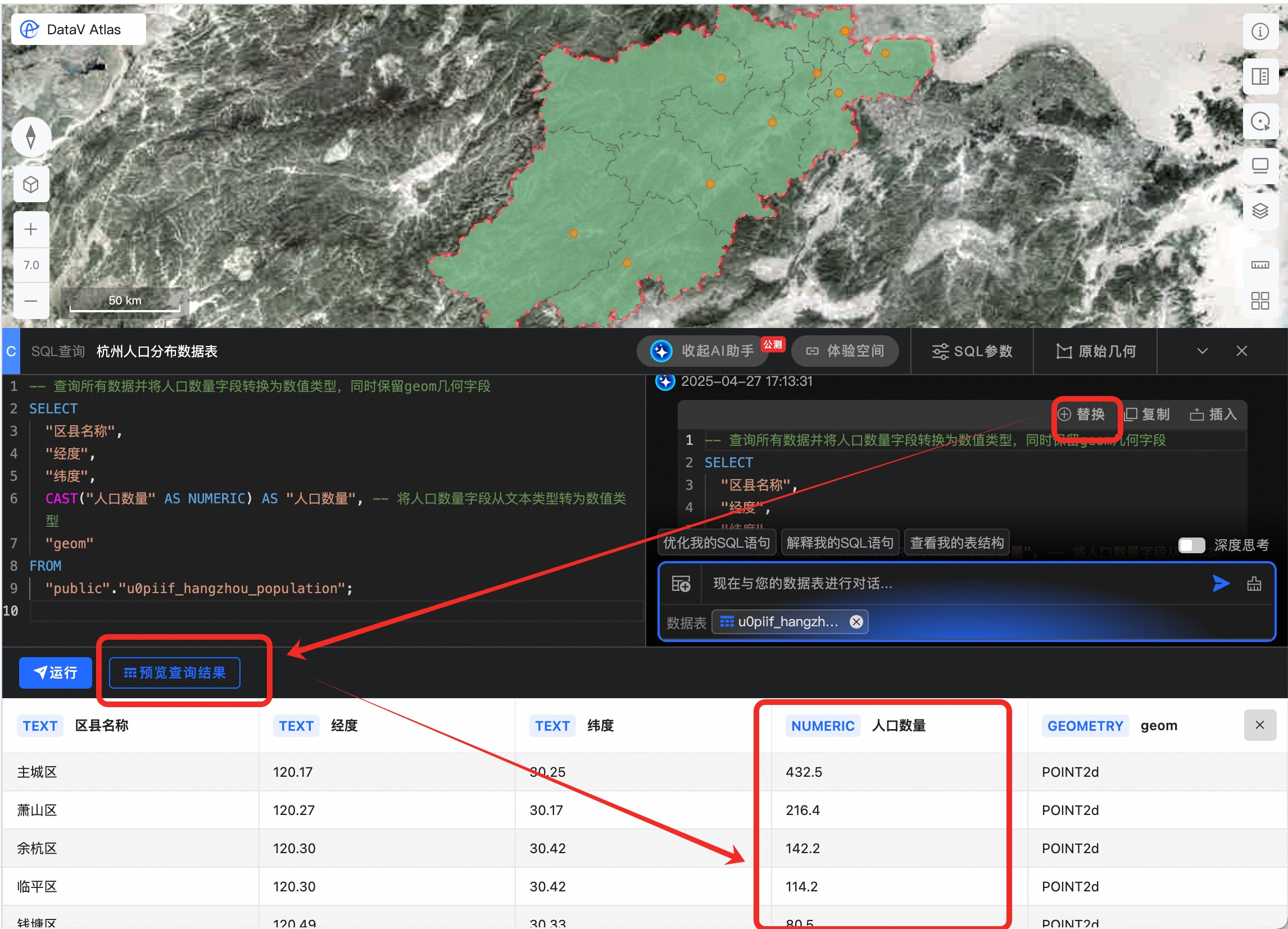Viewport: 1288px width, 929px height.
Task: Click the 预览查询结果 button
Action: pos(174,673)
